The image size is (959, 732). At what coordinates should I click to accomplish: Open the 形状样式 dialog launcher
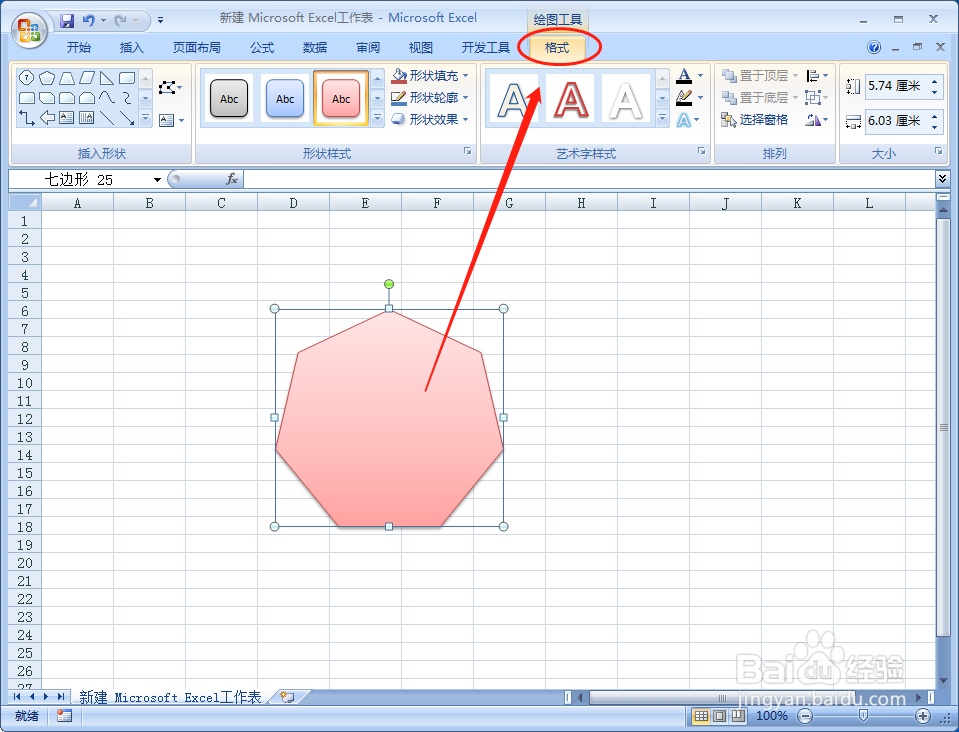(x=467, y=151)
